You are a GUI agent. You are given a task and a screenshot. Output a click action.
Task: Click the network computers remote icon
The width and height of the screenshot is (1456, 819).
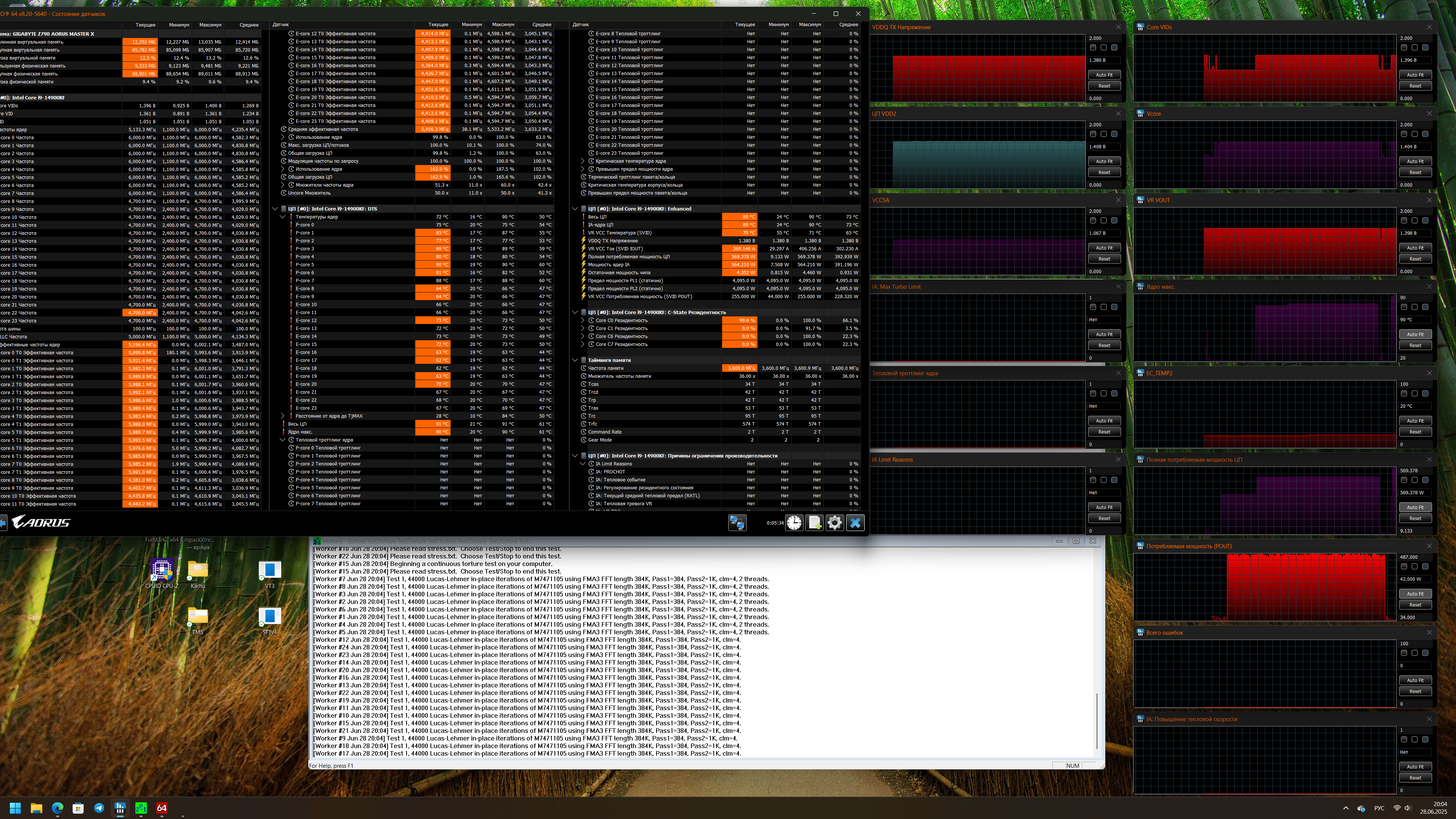coord(737,523)
